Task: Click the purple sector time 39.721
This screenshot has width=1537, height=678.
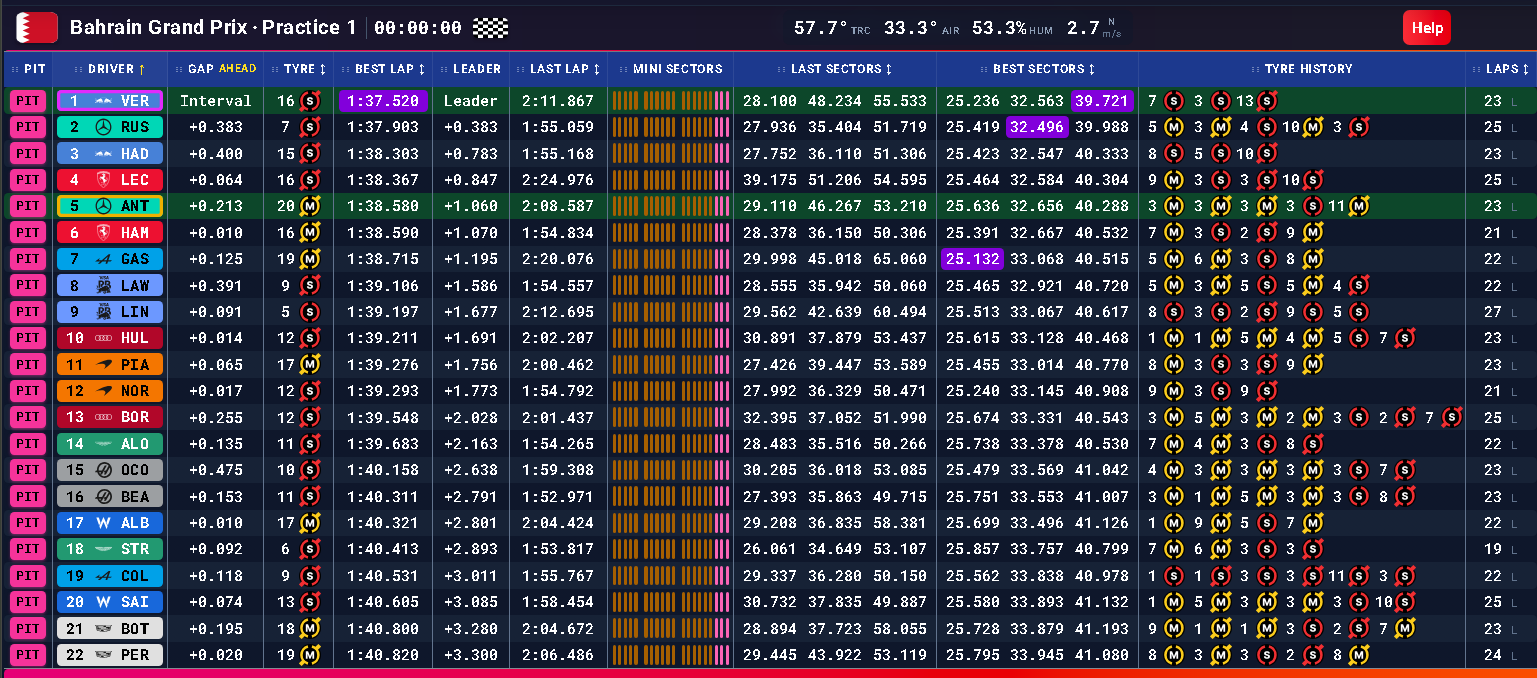Action: pos(1101,101)
